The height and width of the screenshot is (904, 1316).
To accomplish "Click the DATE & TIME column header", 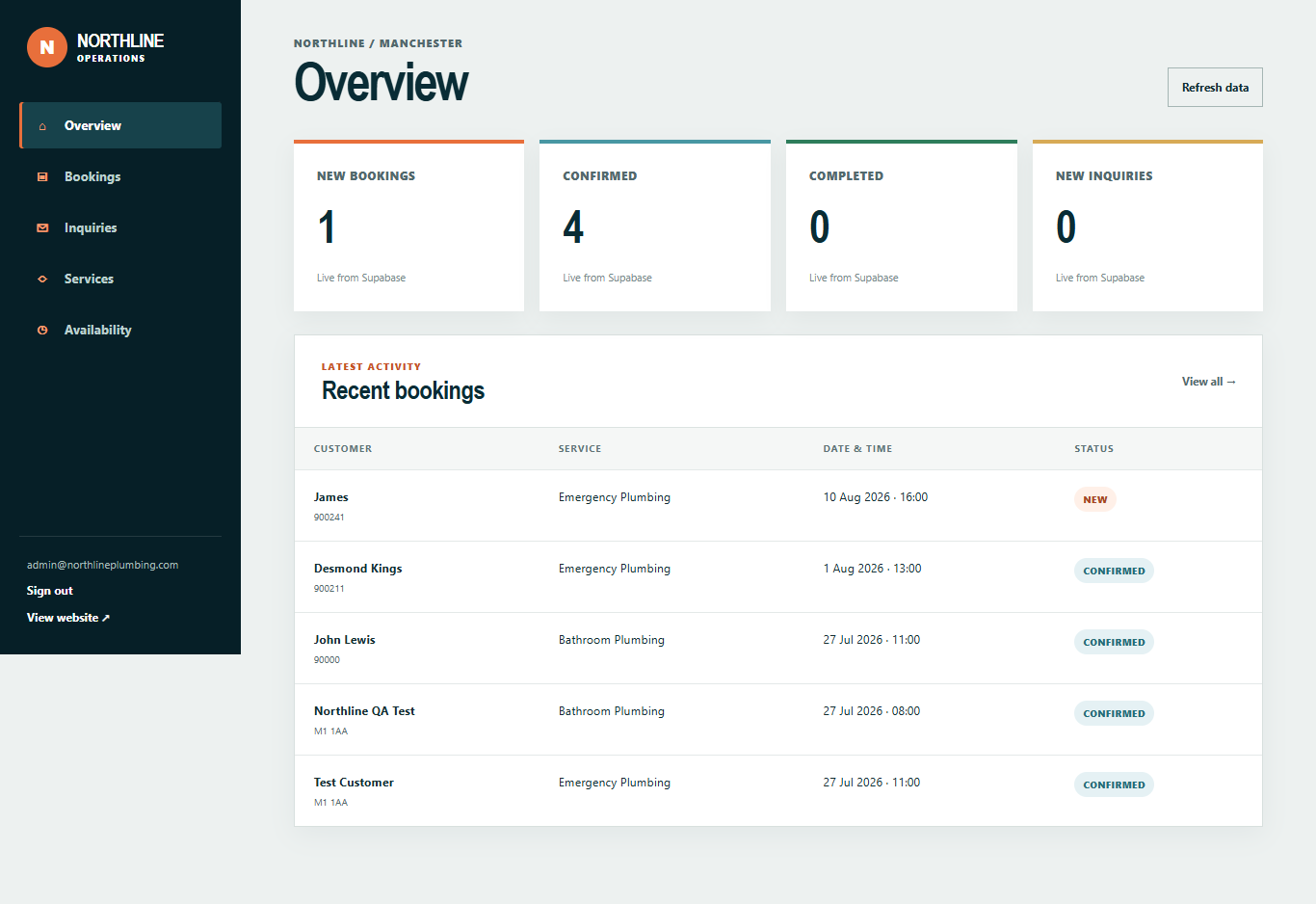I will point(857,449).
